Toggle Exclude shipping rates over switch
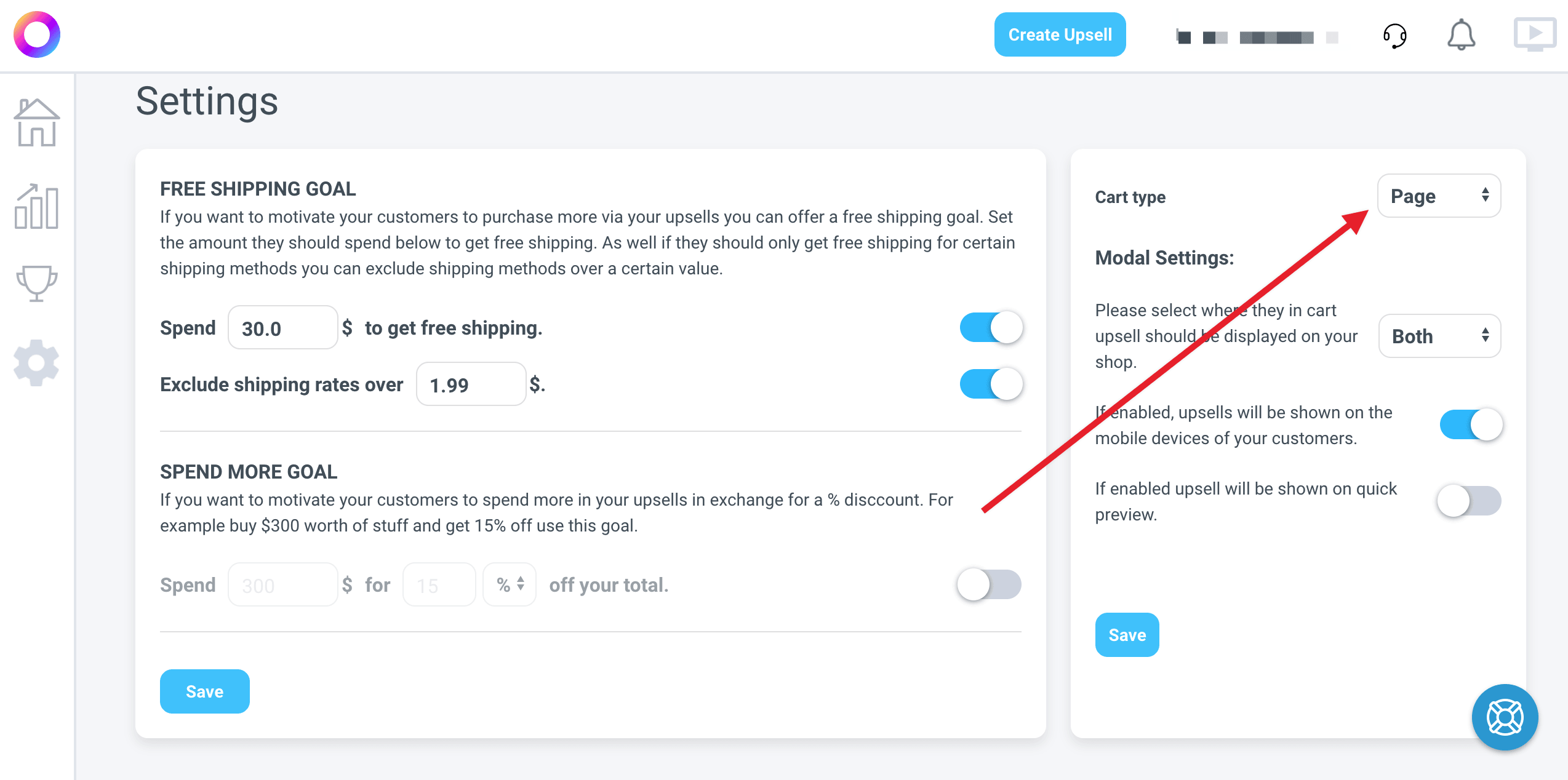This screenshot has width=1568, height=780. coord(991,384)
